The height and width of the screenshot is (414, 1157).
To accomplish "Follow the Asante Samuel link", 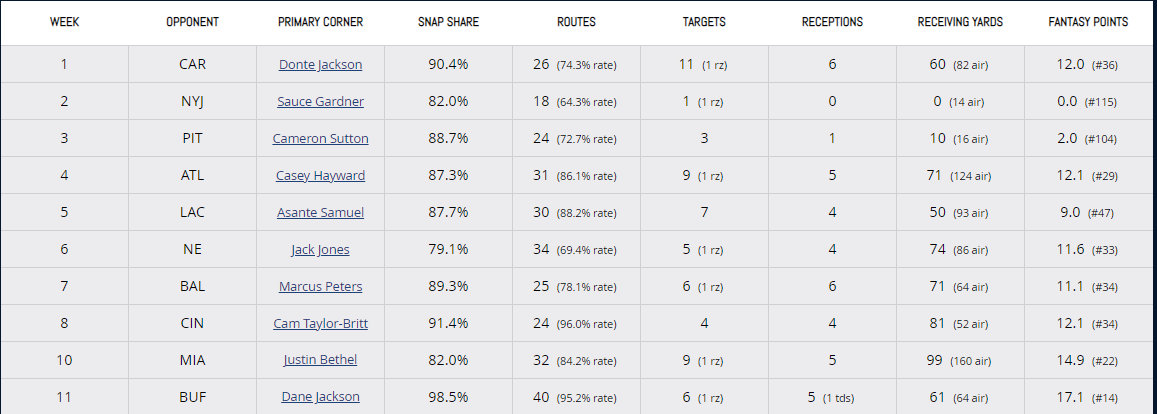I will (x=320, y=213).
